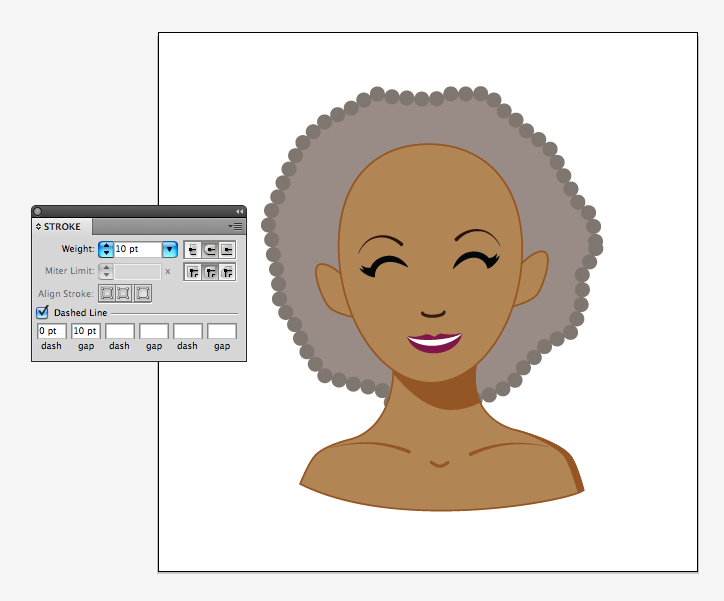Align stroke to center
The image size is (724, 601).
click(x=107, y=293)
